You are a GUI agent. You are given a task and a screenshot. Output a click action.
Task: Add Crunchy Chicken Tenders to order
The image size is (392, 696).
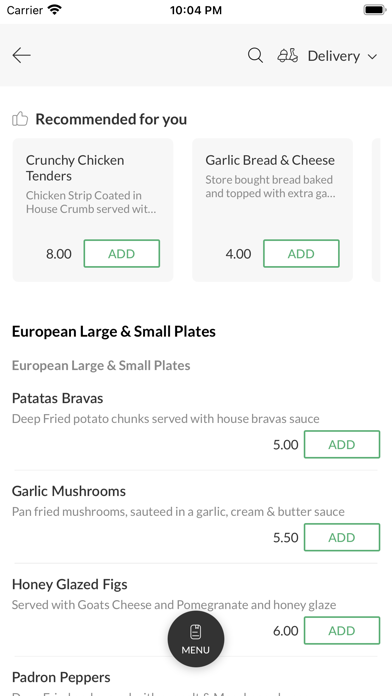click(122, 253)
